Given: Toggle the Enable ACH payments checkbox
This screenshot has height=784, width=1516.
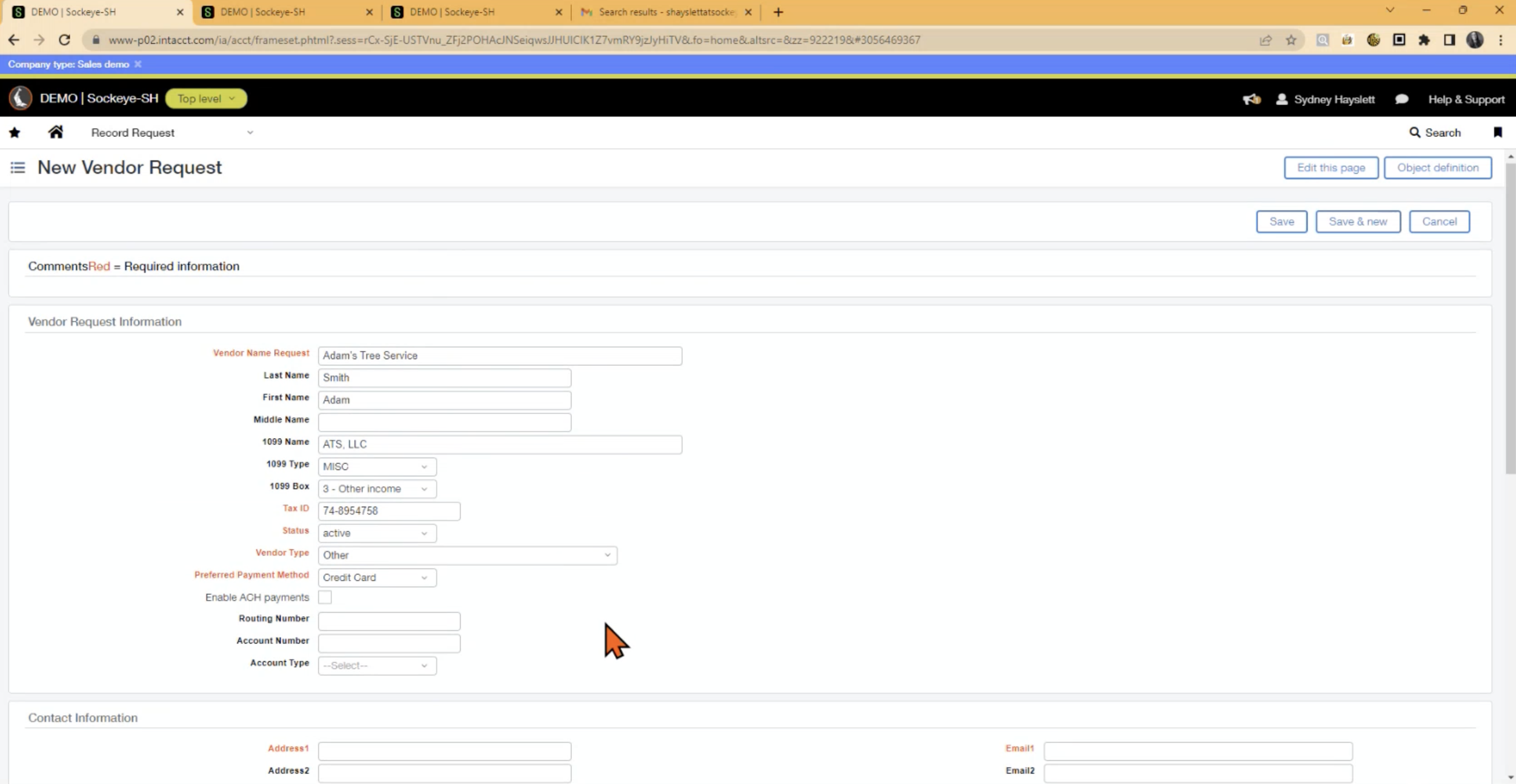Looking at the screenshot, I should (325, 597).
